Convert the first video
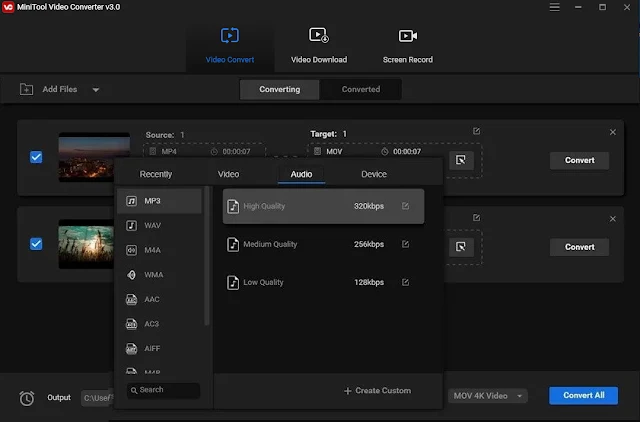 (579, 160)
